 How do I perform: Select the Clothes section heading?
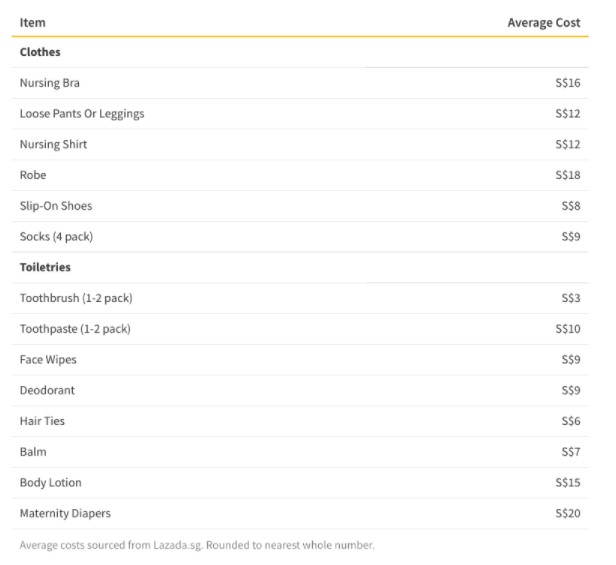(40, 52)
